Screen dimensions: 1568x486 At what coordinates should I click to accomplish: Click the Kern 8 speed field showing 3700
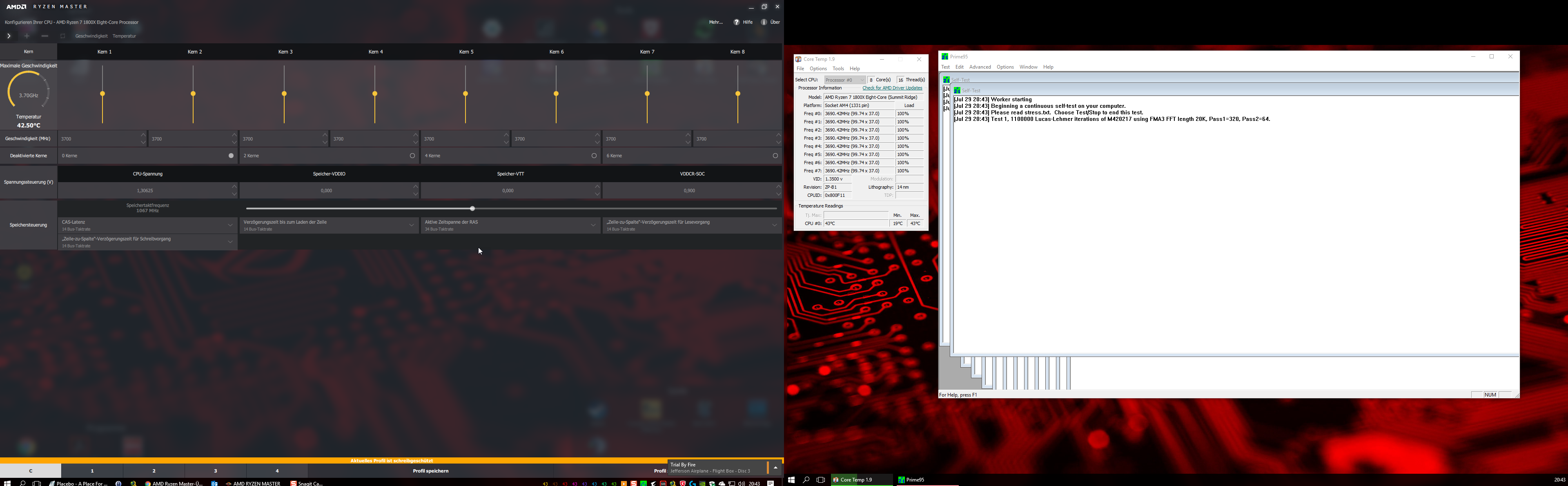click(738, 139)
